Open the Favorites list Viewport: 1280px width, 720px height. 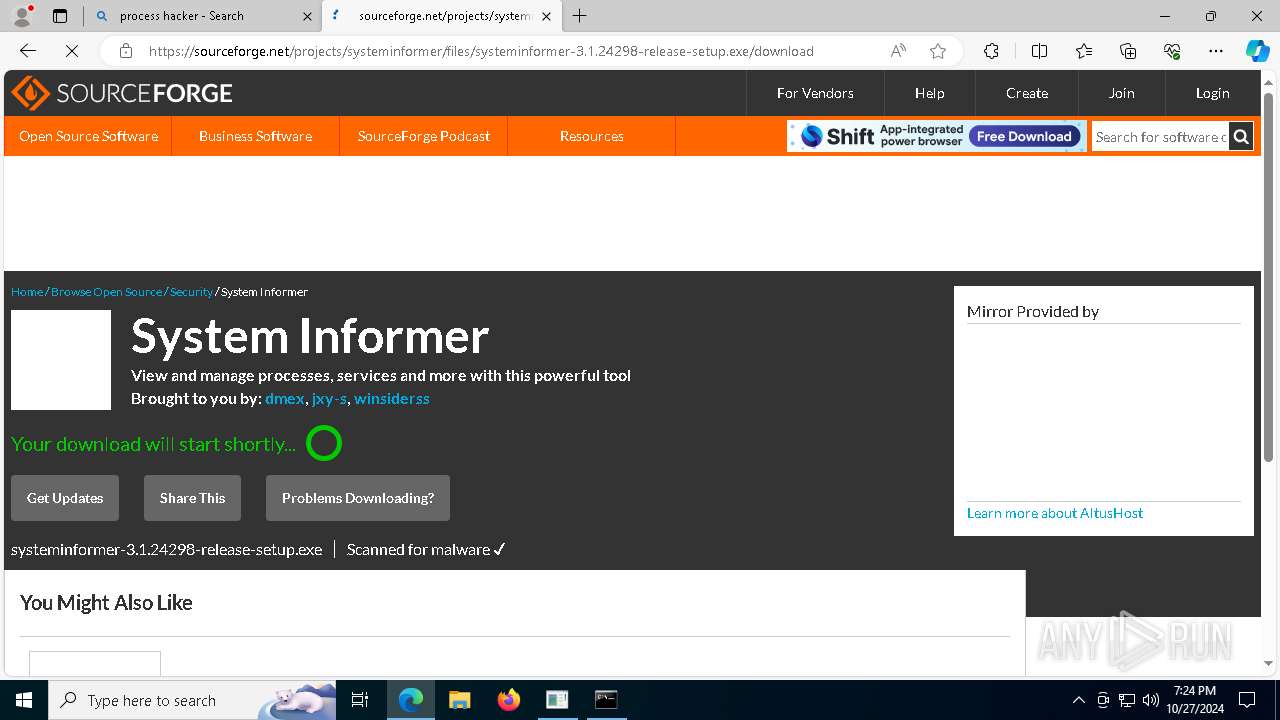(x=1084, y=51)
